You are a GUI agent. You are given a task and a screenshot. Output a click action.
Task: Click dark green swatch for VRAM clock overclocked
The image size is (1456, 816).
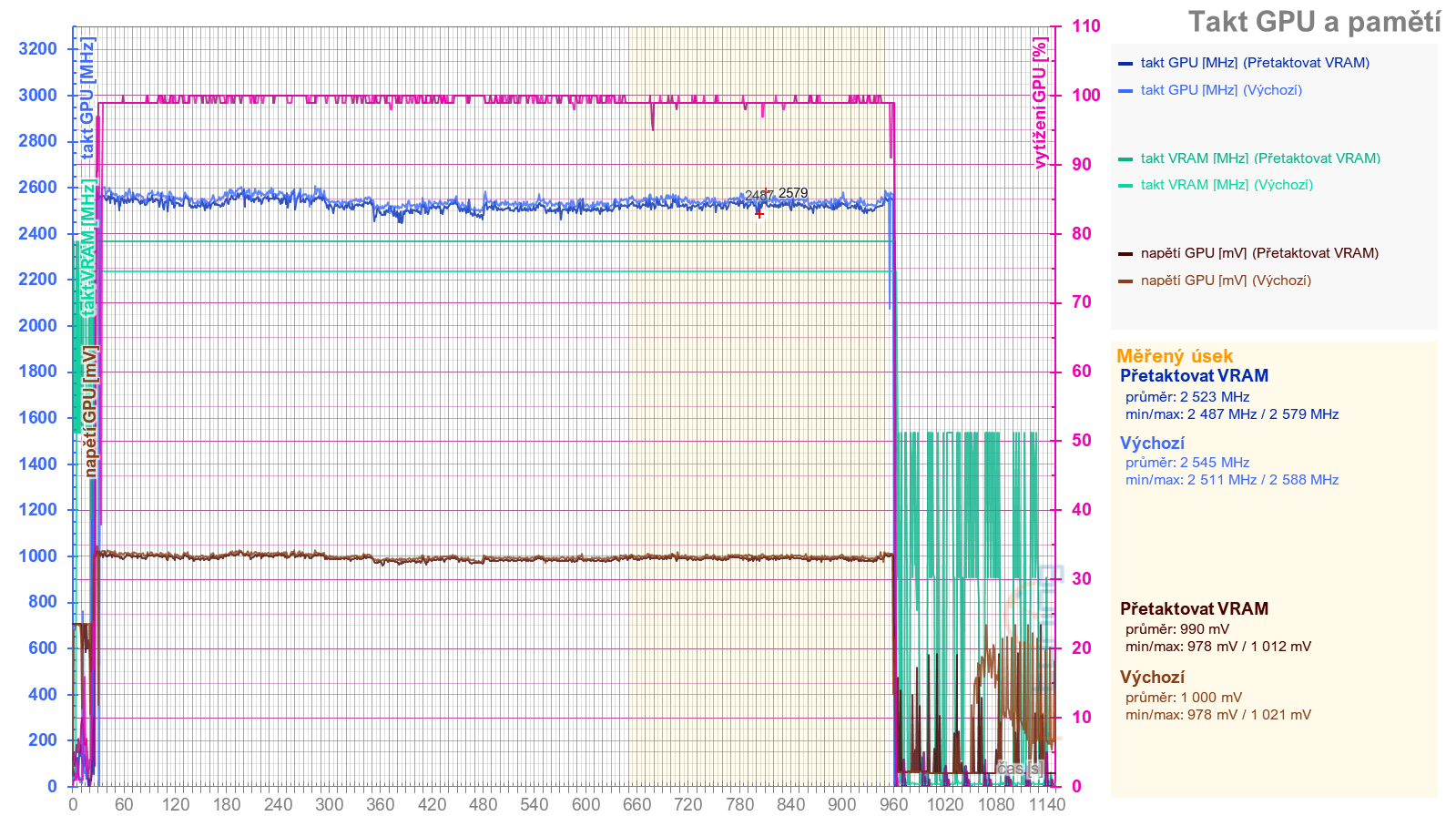1125,159
